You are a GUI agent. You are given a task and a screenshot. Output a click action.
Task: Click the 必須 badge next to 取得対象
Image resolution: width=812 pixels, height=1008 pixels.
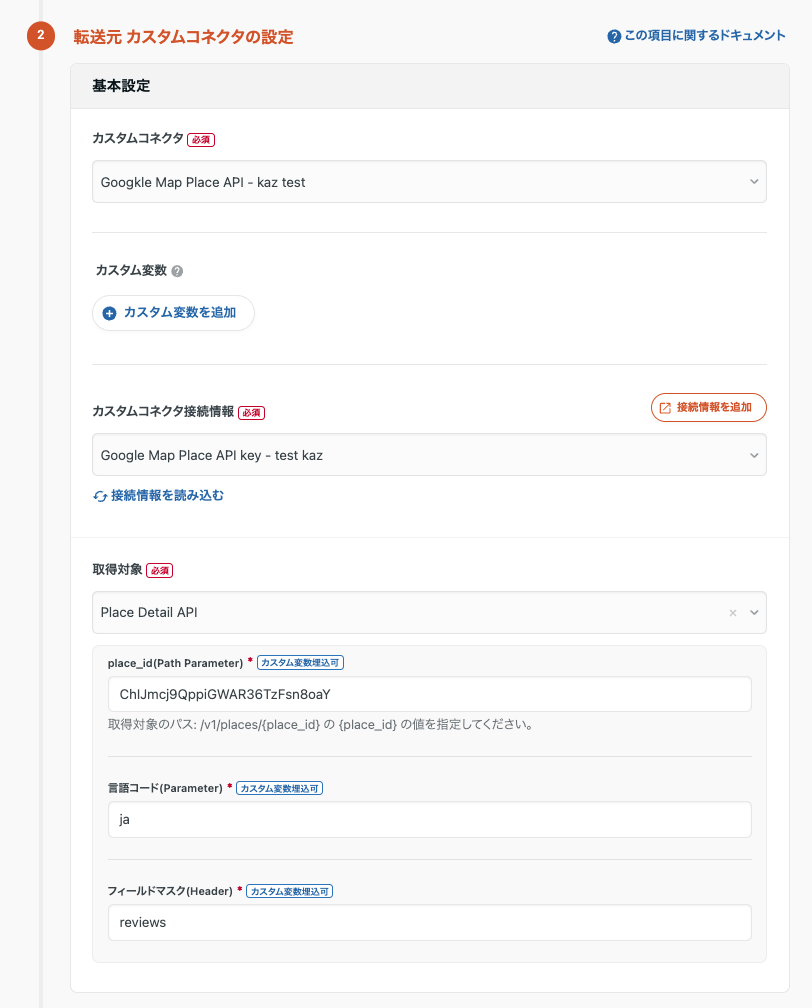pyautogui.click(x=159, y=571)
